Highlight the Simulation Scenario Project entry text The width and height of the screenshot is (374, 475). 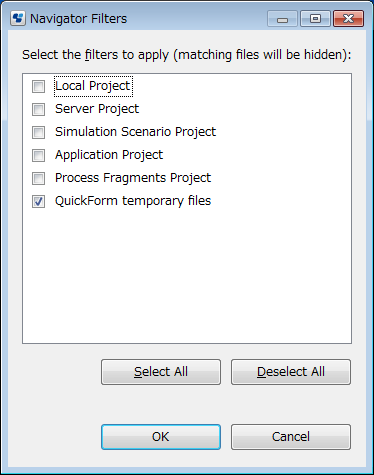[x=136, y=132]
